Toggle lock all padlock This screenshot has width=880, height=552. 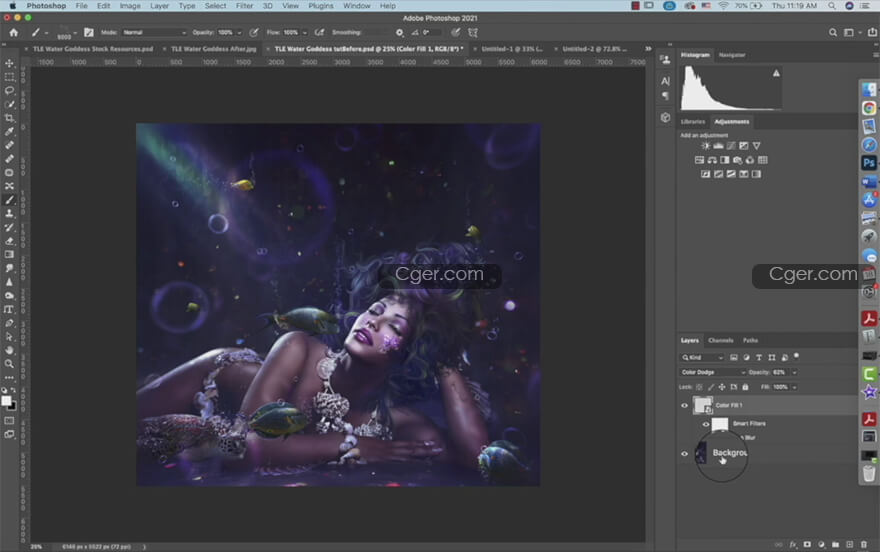pyautogui.click(x=745, y=387)
